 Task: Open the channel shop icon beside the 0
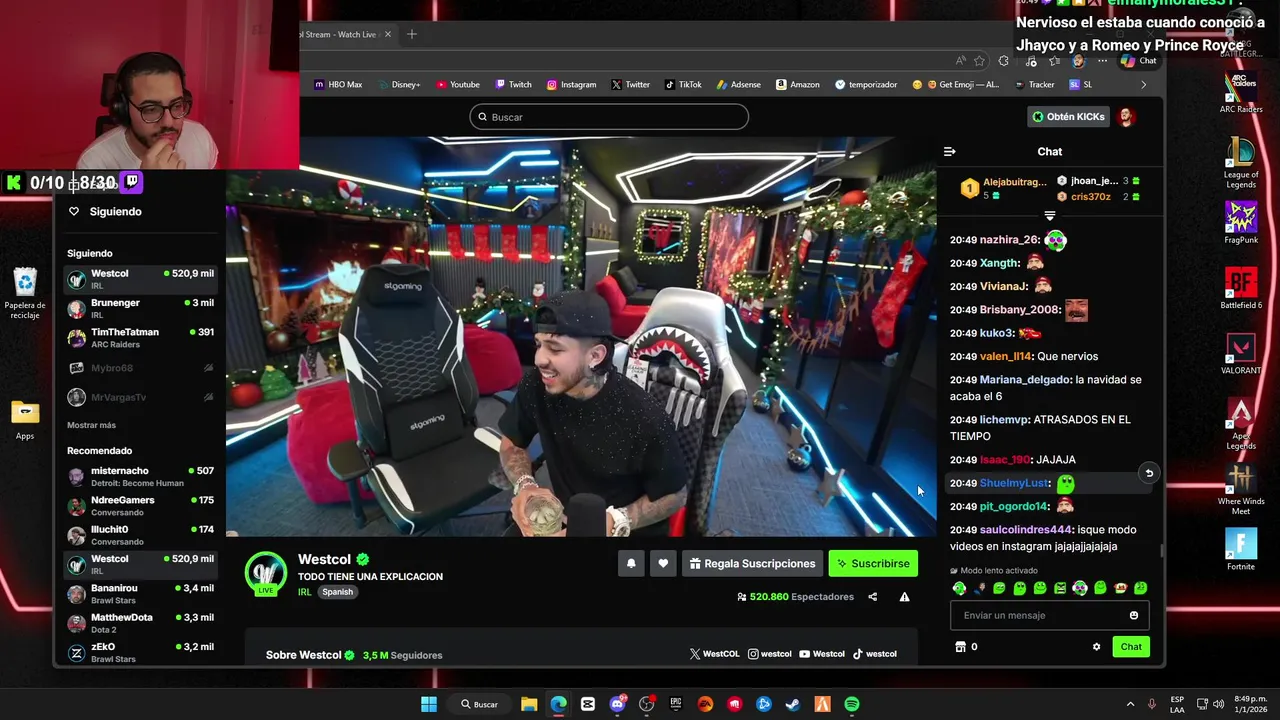(x=960, y=647)
